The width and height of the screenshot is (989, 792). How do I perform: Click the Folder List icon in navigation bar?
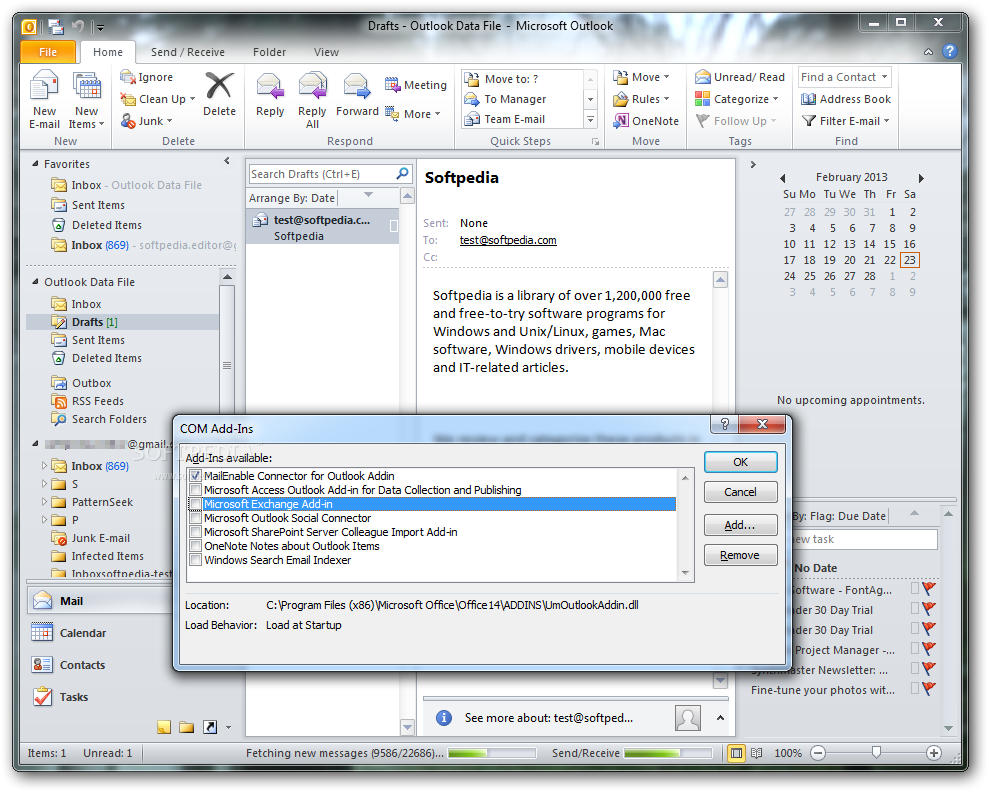pyautogui.click(x=186, y=727)
